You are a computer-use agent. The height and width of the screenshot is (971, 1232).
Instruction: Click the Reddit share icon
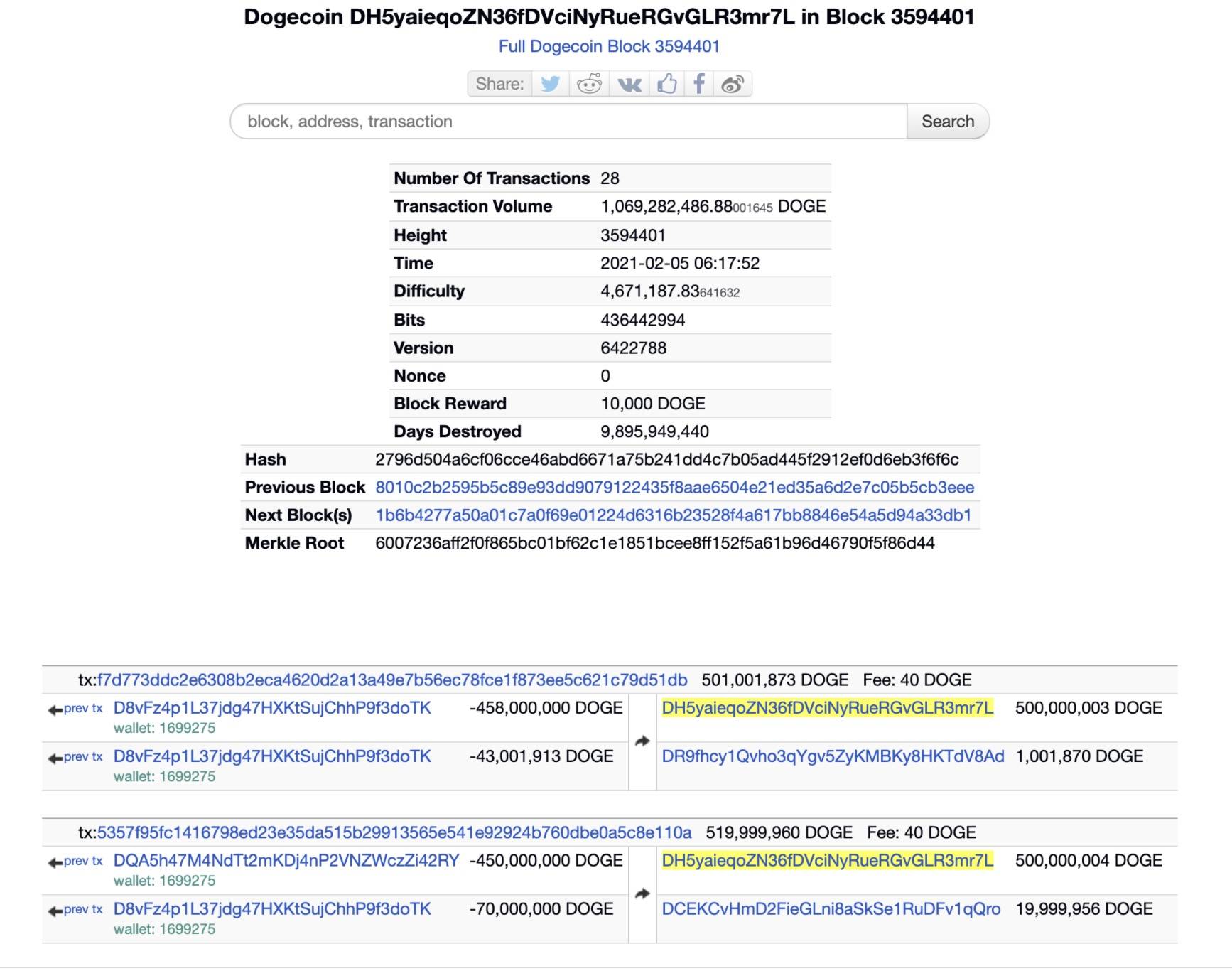pyautogui.click(x=589, y=84)
